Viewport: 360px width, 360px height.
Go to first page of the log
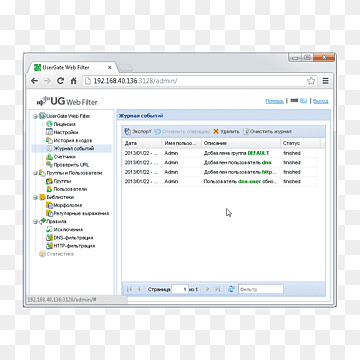129,289
